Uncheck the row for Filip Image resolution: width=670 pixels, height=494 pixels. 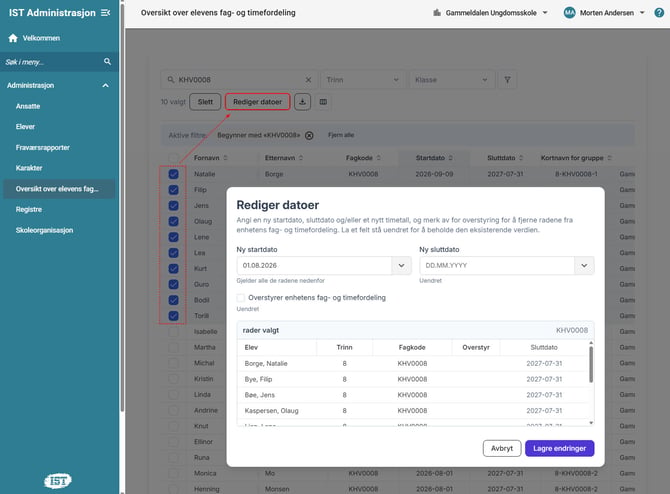pos(173,190)
